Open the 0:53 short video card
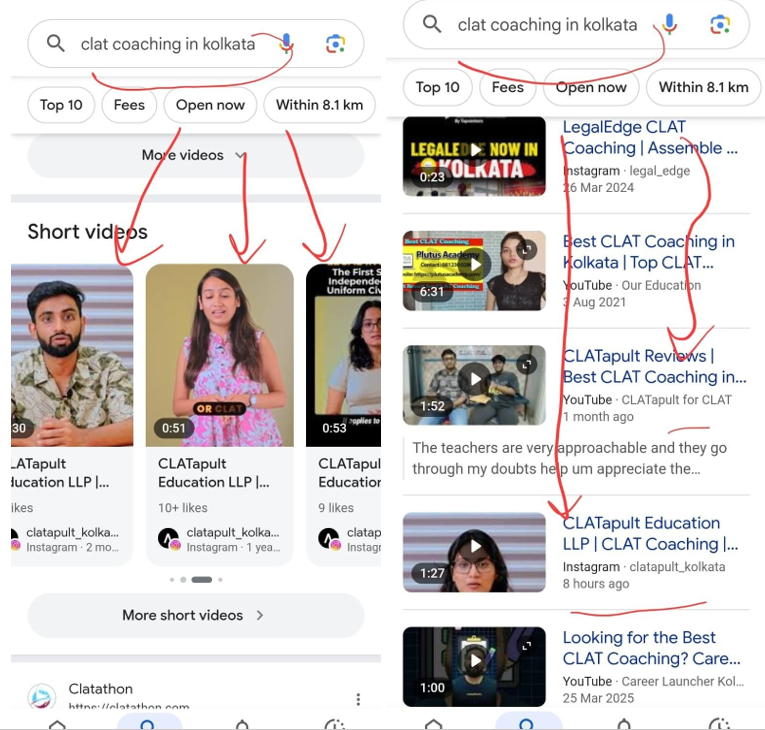Screen dimensions: 765x730 343,355
